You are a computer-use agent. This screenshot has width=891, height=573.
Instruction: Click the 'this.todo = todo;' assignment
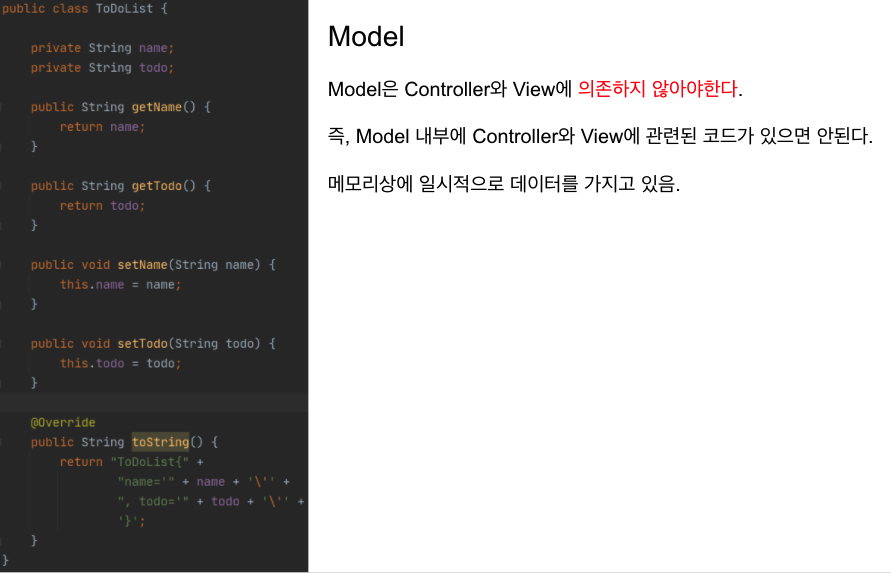pyautogui.click(x=120, y=364)
